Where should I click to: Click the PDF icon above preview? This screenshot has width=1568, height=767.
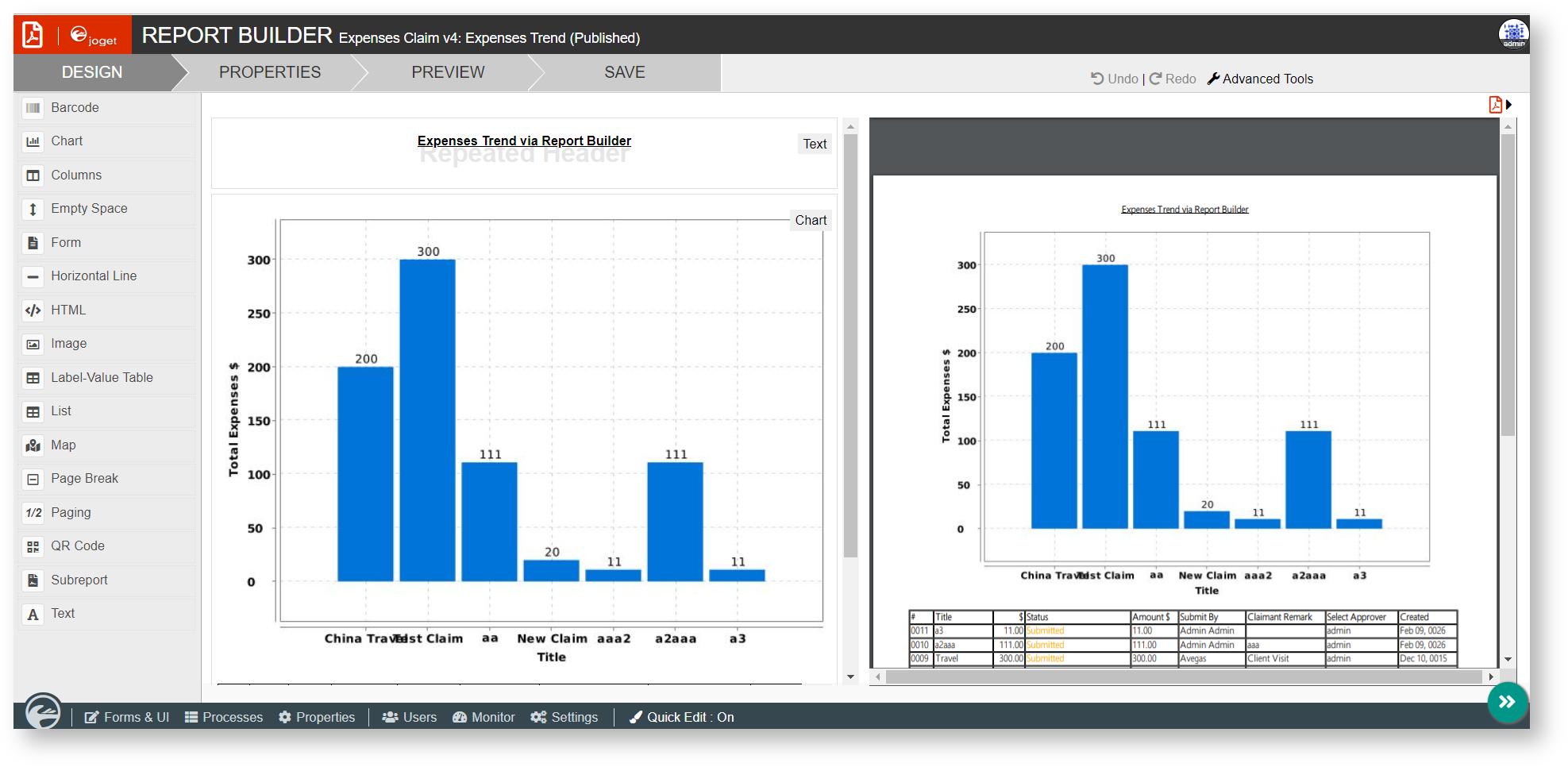pos(1495,105)
